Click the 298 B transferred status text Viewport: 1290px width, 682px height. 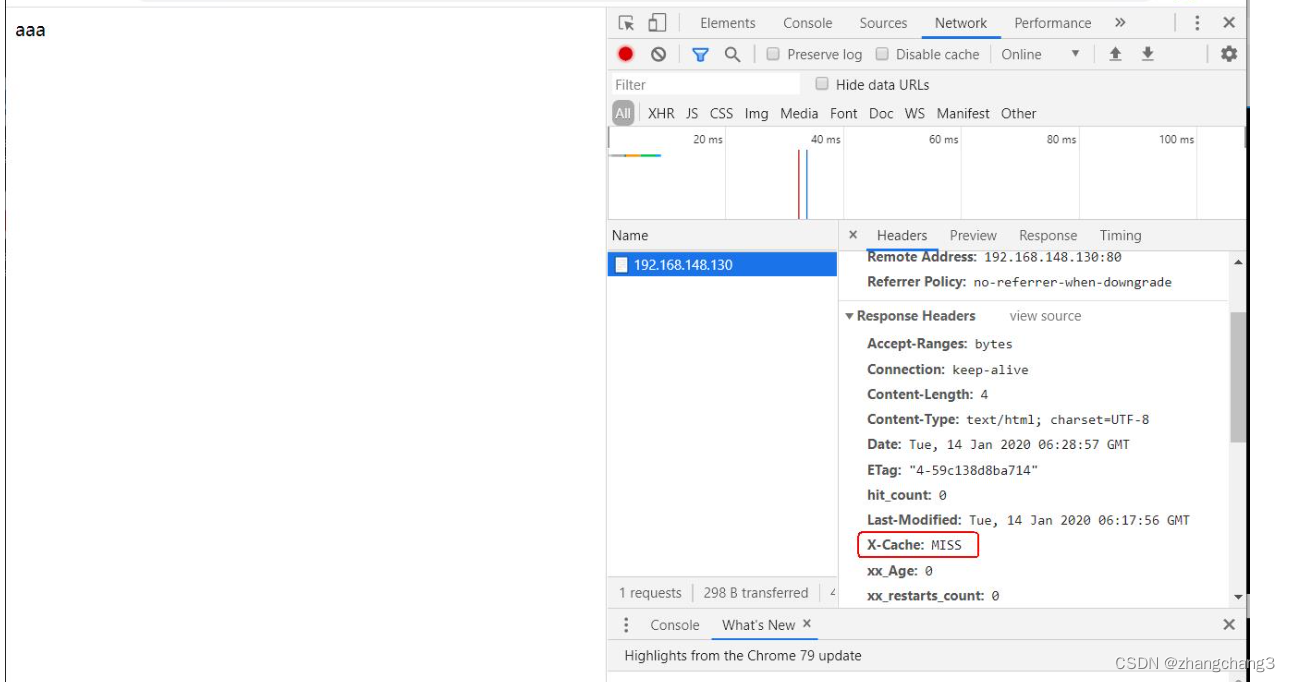(x=755, y=593)
